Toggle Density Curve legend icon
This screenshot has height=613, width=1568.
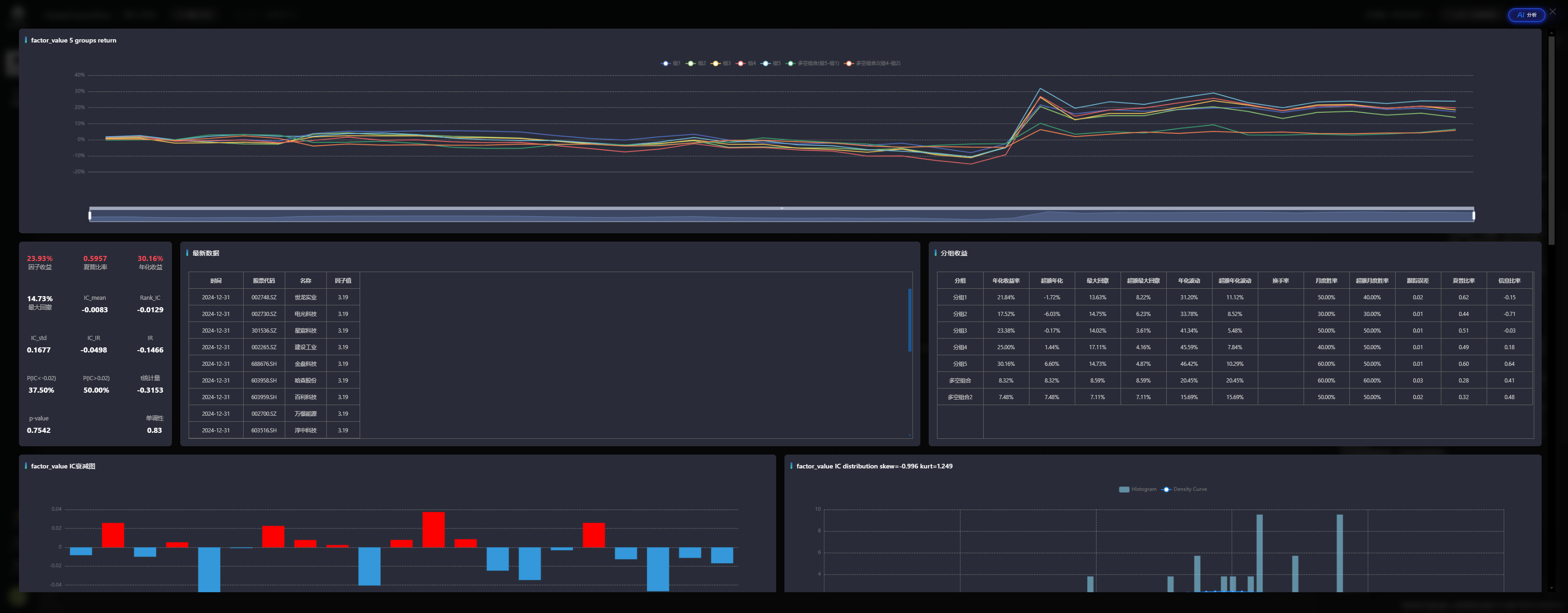1166,489
